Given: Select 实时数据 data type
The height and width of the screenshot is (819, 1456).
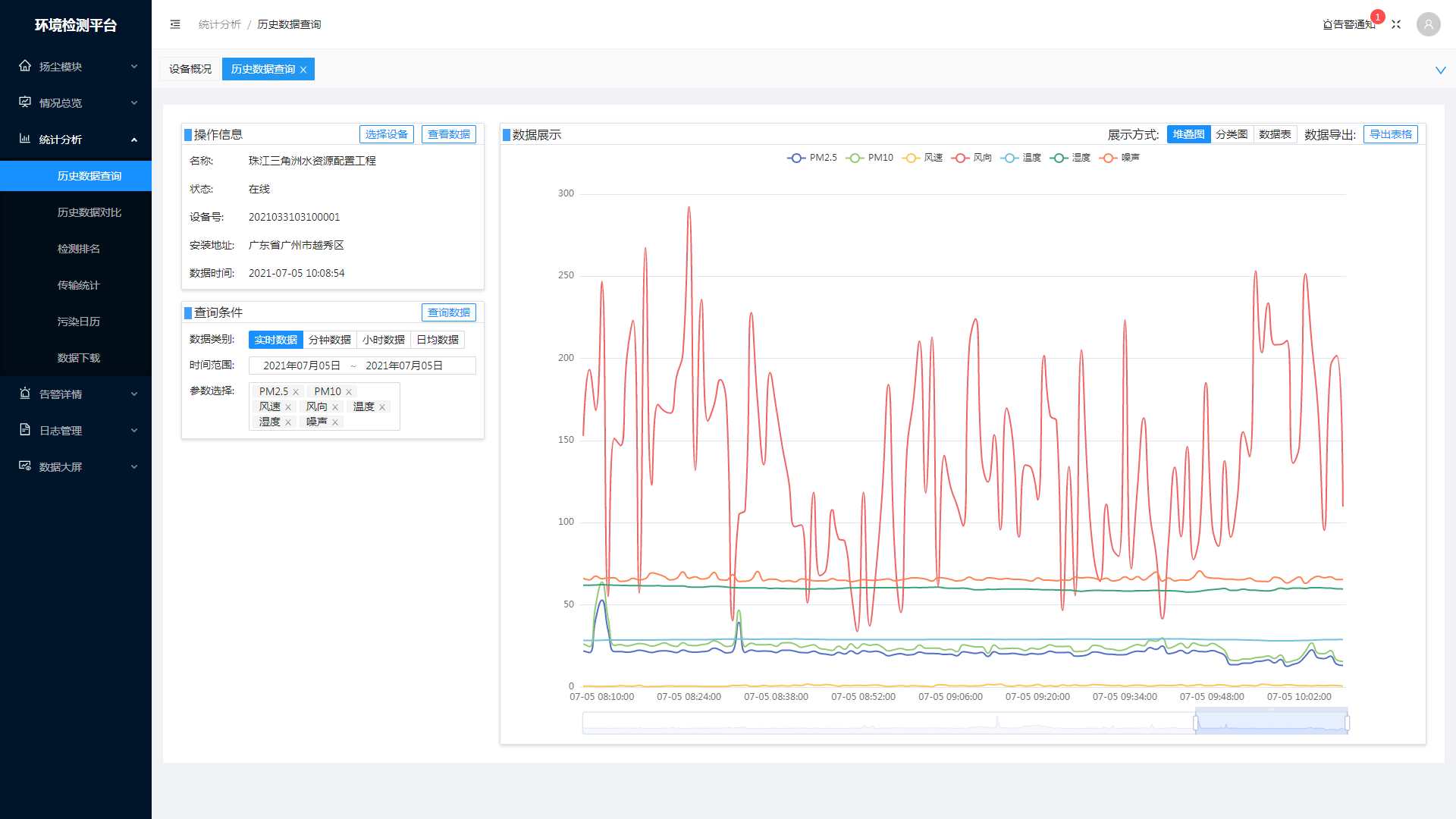Looking at the screenshot, I should pyautogui.click(x=276, y=340).
